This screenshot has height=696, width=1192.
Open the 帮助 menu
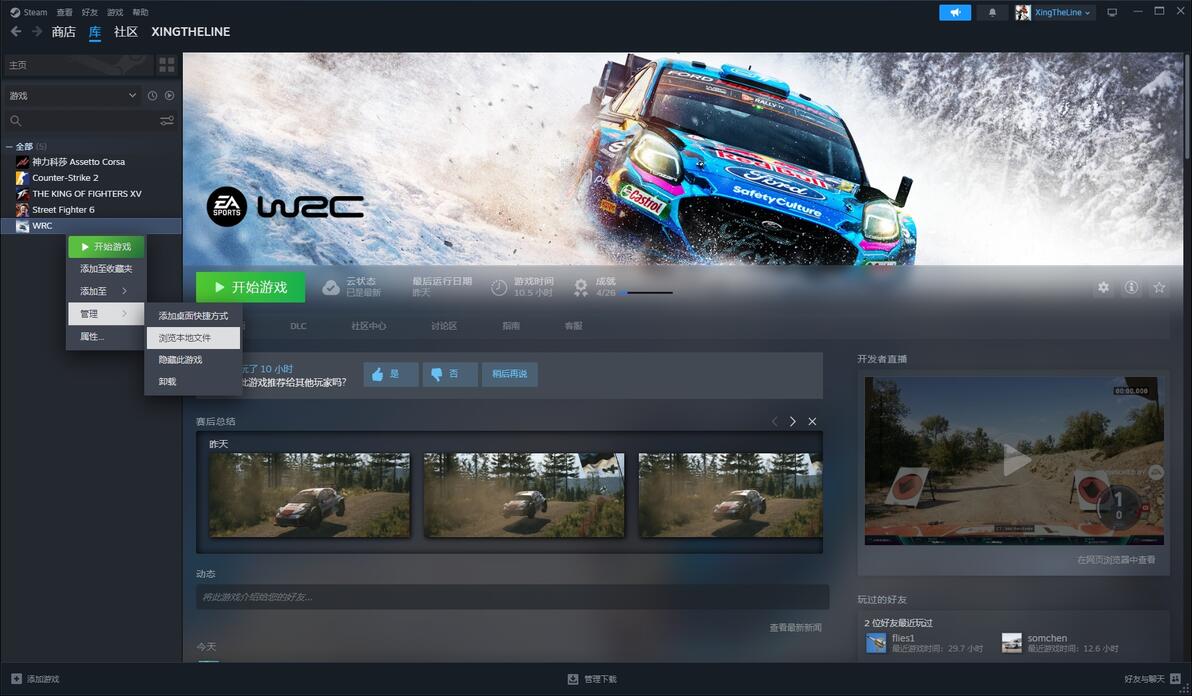[141, 12]
